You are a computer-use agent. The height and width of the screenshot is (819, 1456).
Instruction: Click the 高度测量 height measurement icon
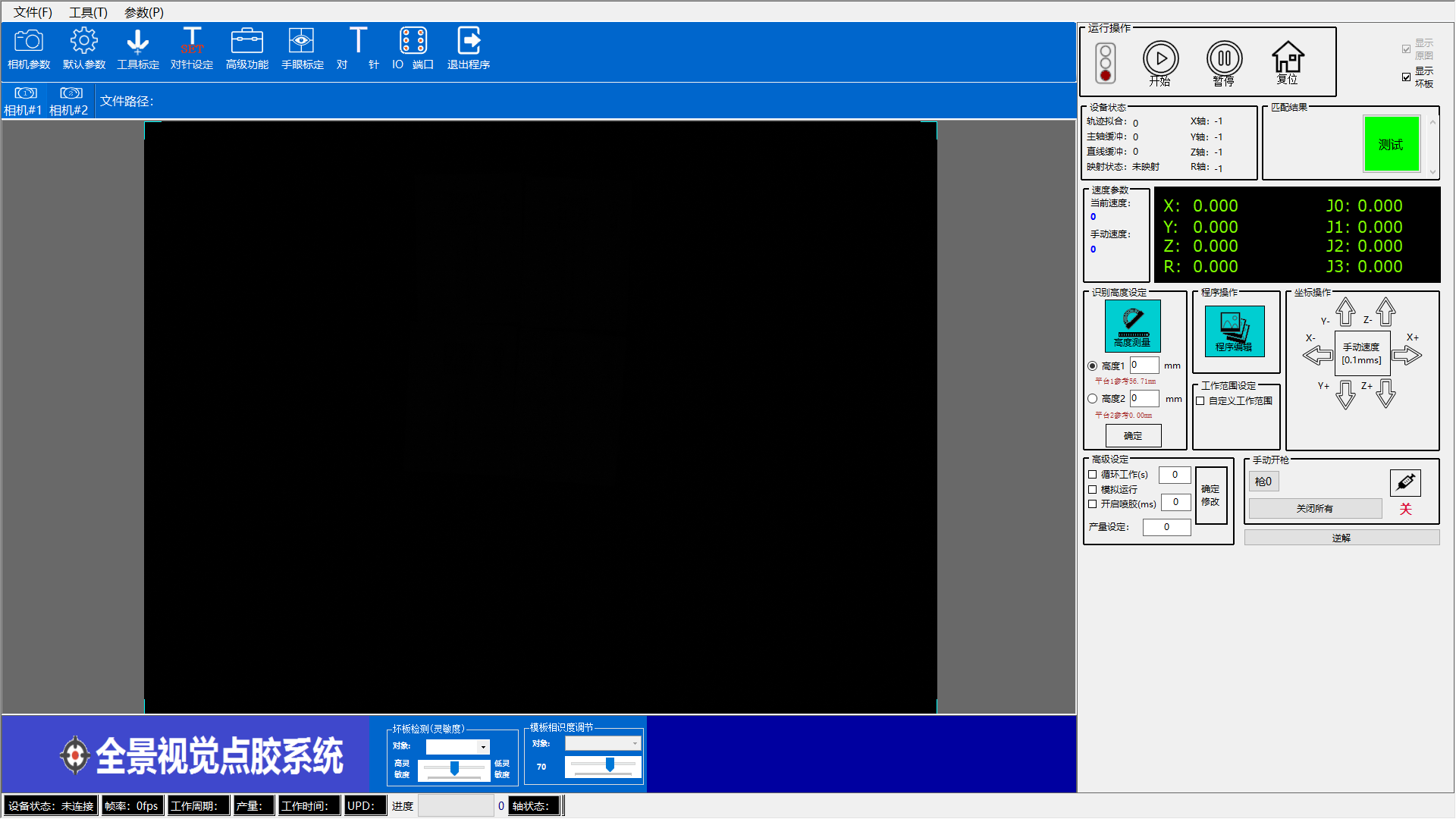click(x=1132, y=325)
